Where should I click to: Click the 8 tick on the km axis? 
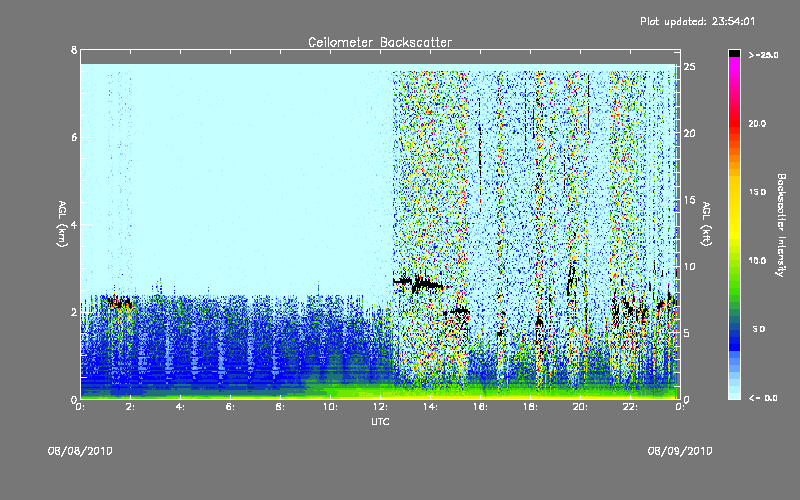74,50
